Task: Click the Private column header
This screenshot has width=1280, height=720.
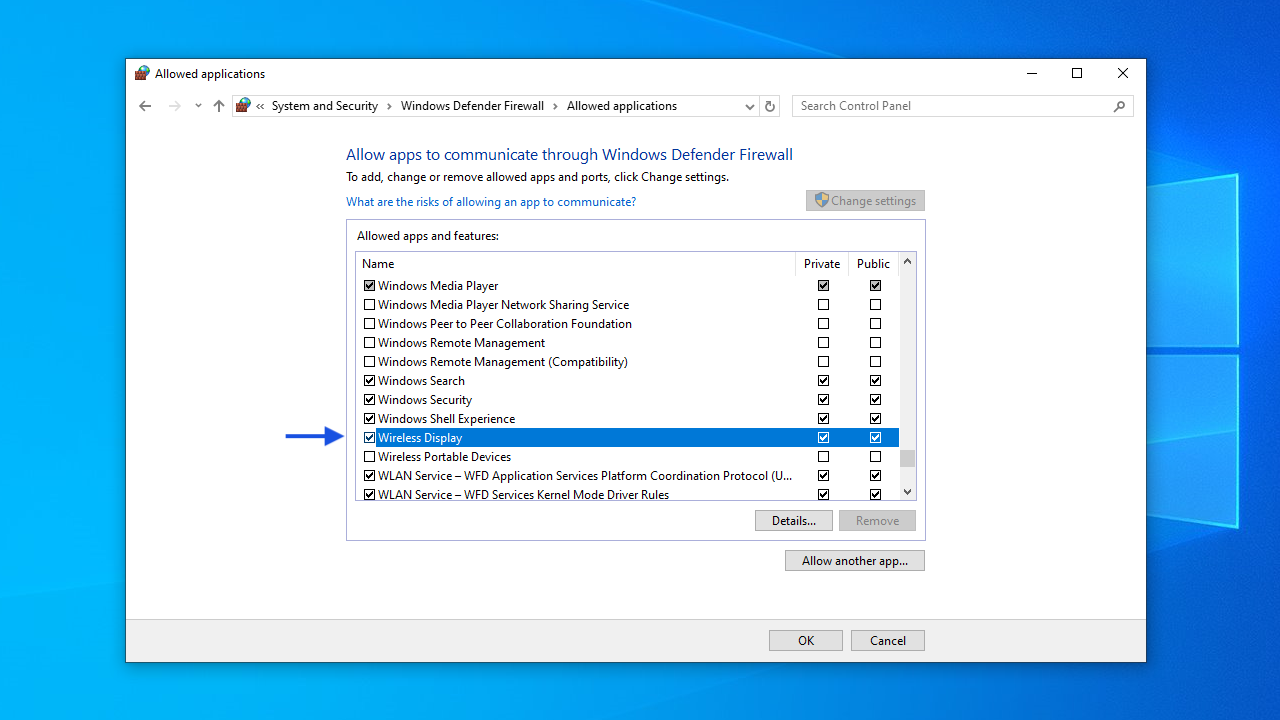Action: 822,264
